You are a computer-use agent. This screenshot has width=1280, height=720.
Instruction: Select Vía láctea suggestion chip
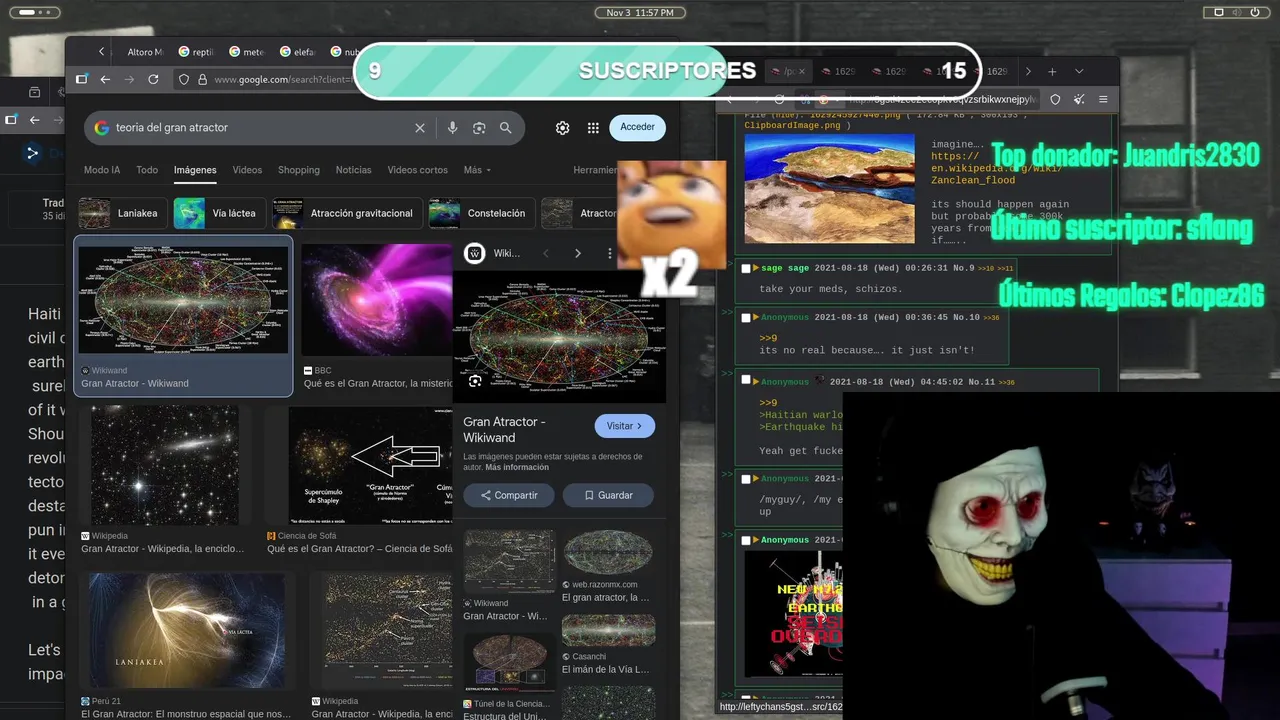218,213
